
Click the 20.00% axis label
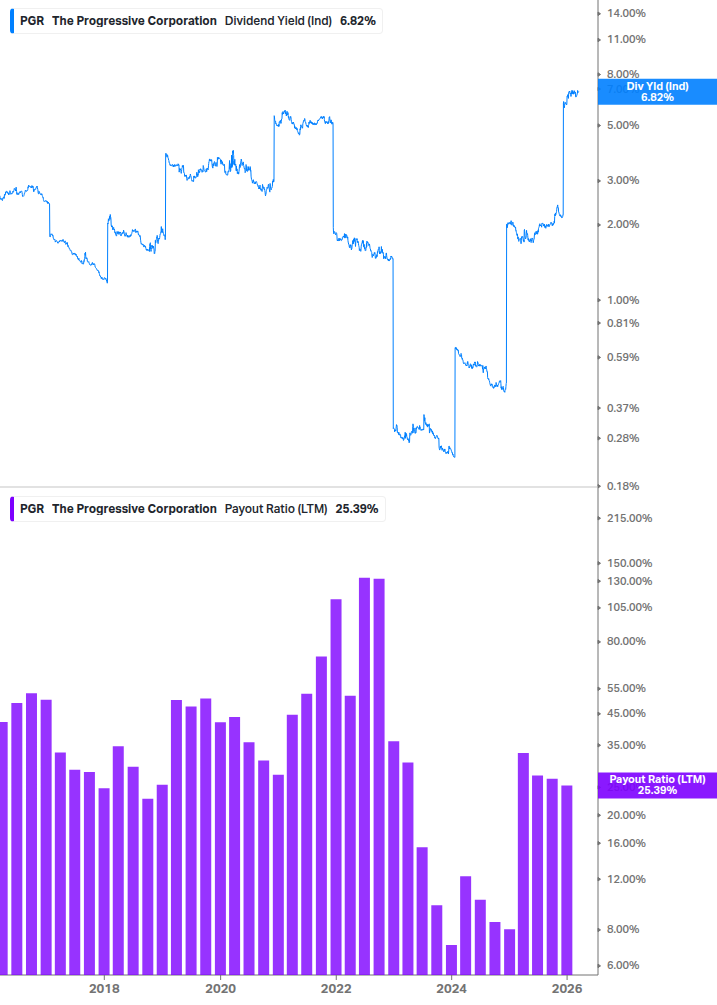point(626,815)
